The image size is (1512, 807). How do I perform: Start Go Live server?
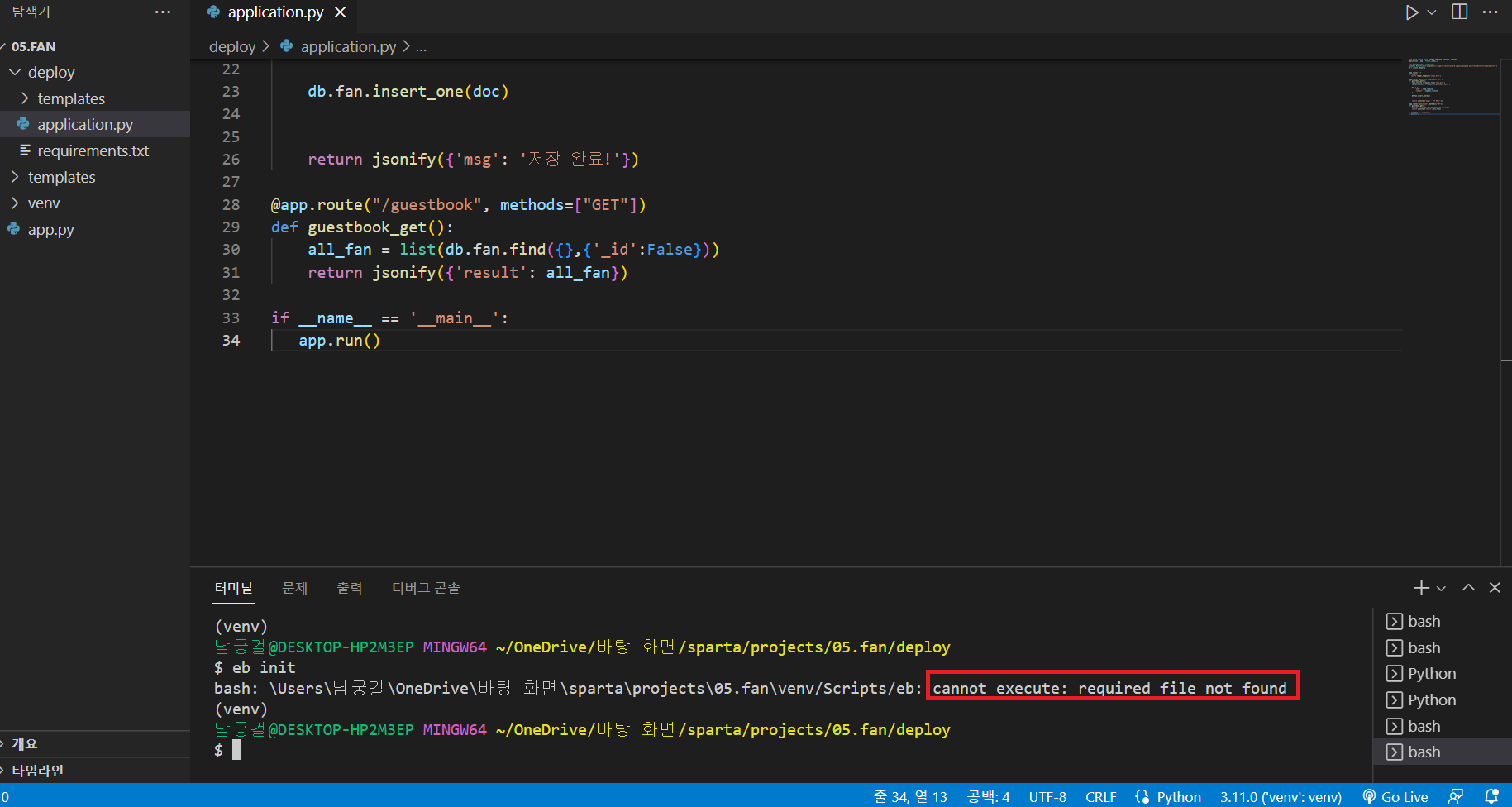click(1395, 796)
